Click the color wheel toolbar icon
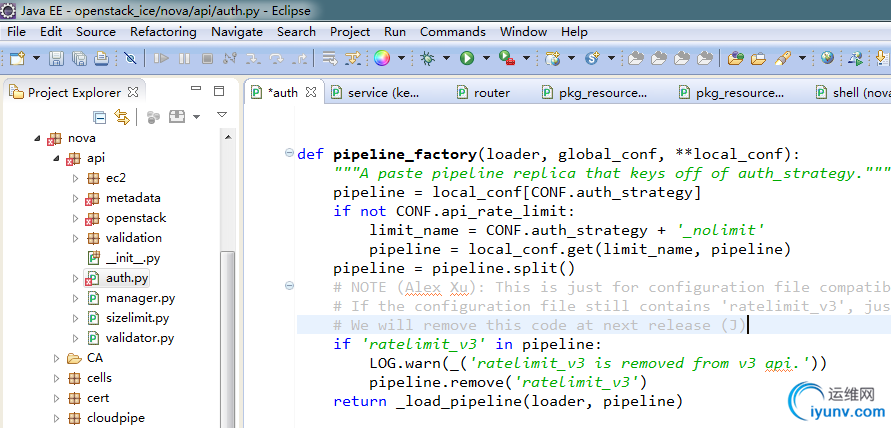 tap(382, 58)
